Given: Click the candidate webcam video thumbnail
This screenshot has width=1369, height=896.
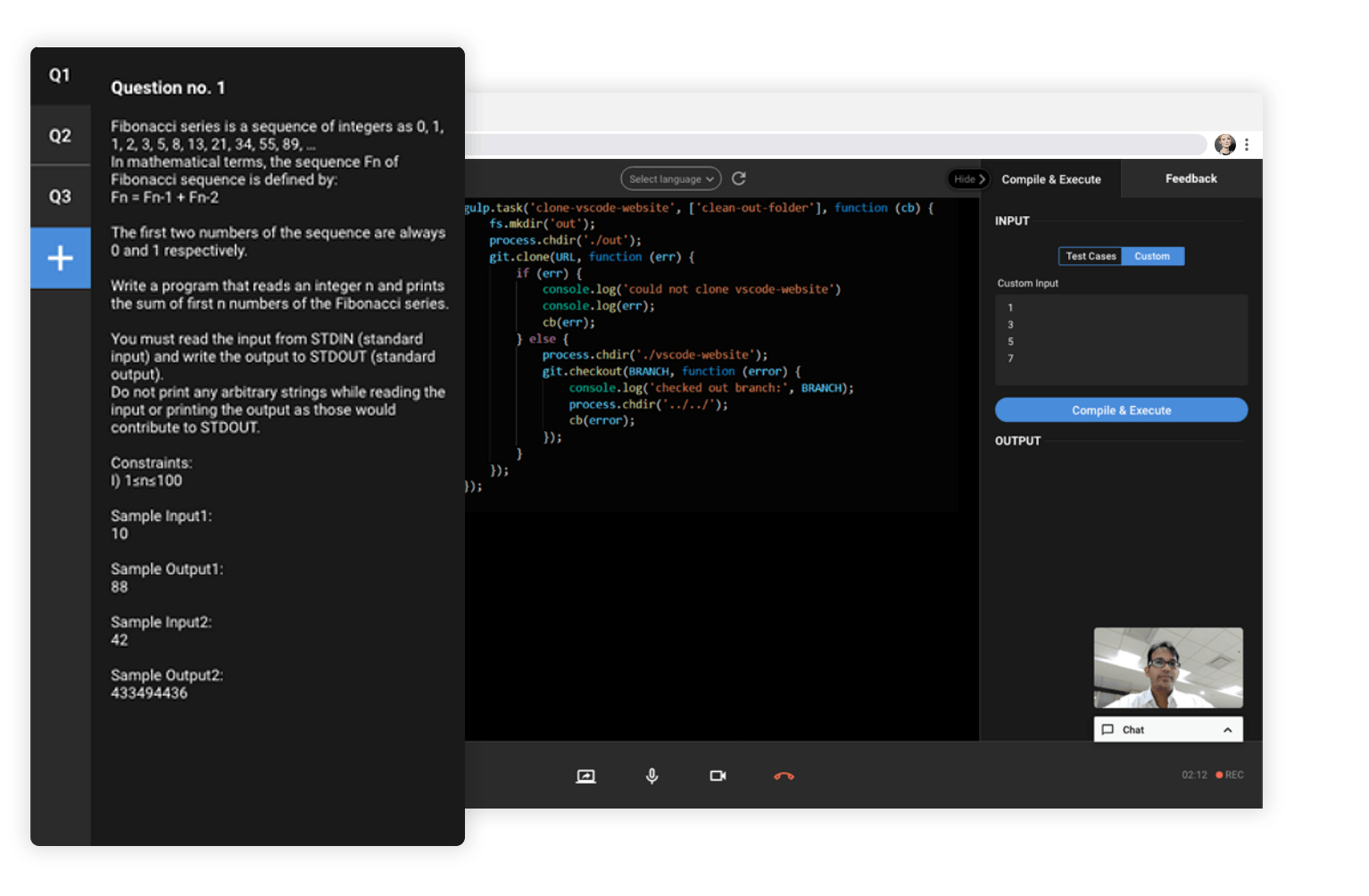Looking at the screenshot, I should (x=1168, y=668).
